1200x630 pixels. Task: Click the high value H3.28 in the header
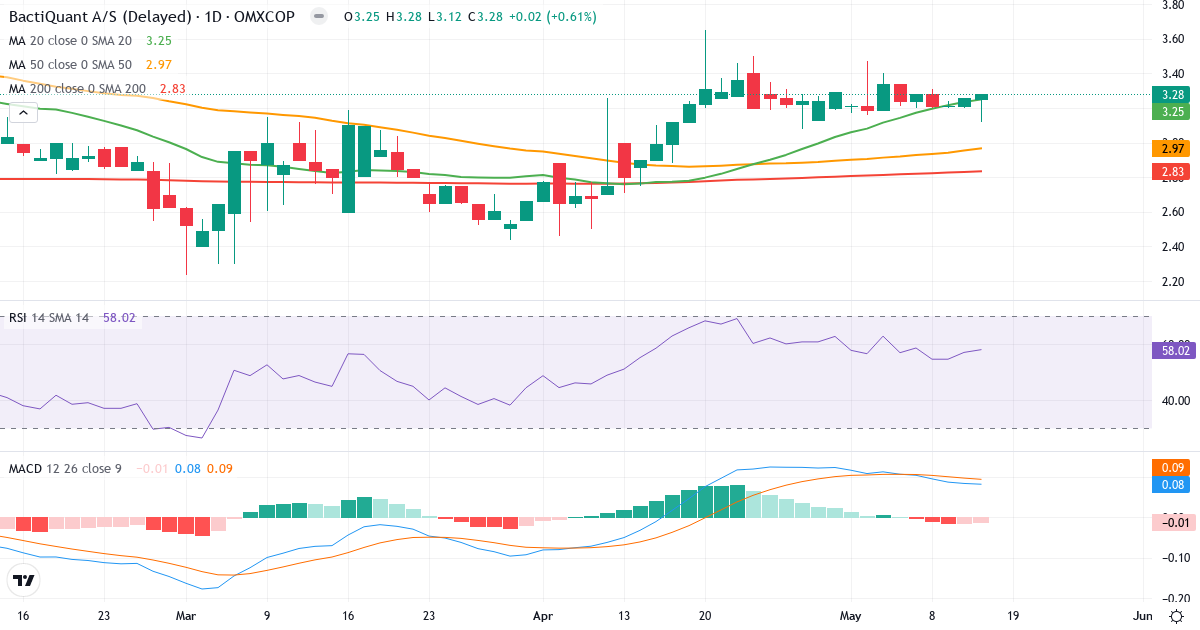[404, 17]
